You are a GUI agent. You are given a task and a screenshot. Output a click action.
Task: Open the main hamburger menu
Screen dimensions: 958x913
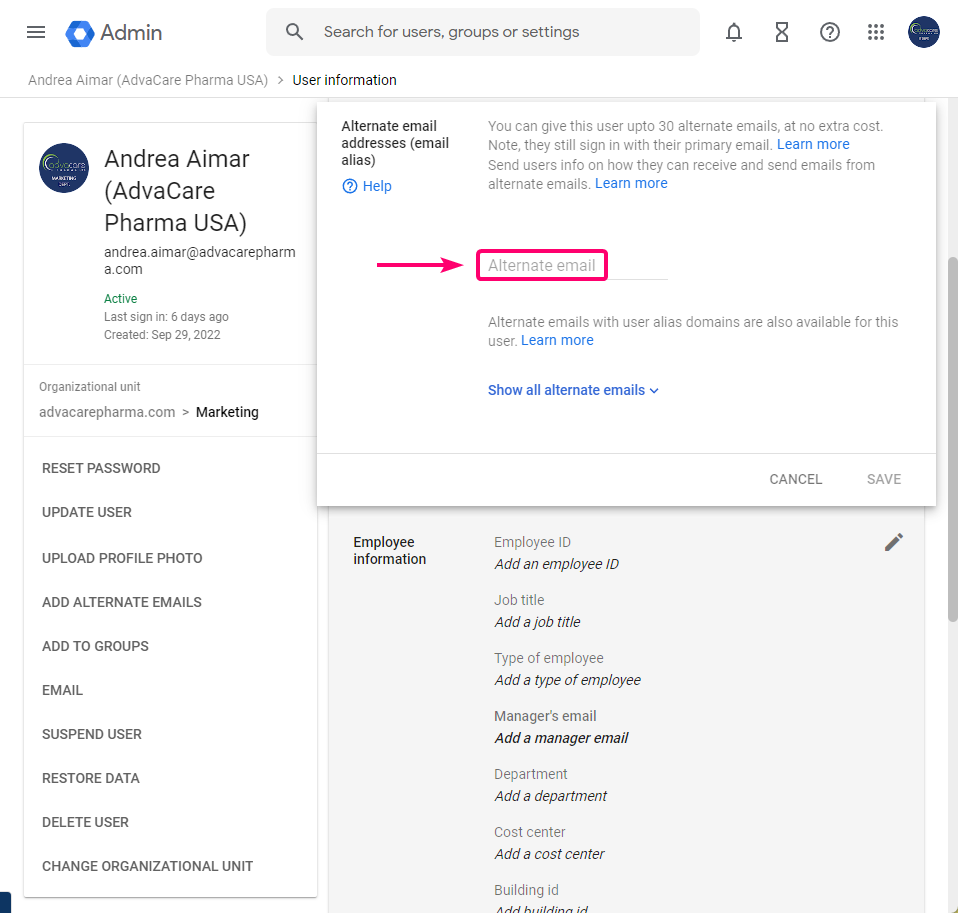coord(36,32)
